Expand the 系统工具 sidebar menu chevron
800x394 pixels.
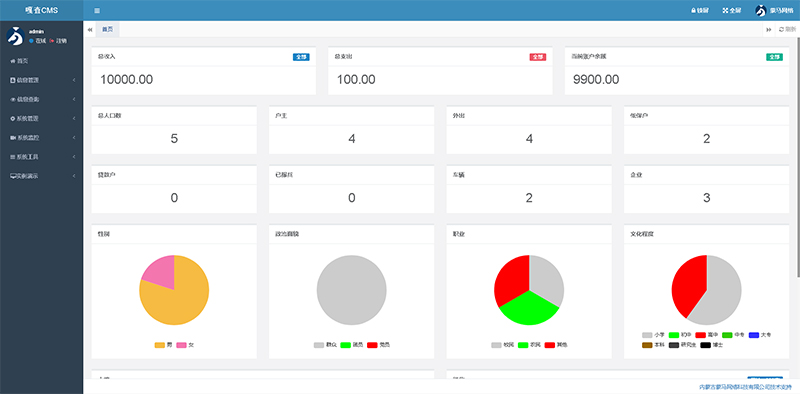point(74,157)
